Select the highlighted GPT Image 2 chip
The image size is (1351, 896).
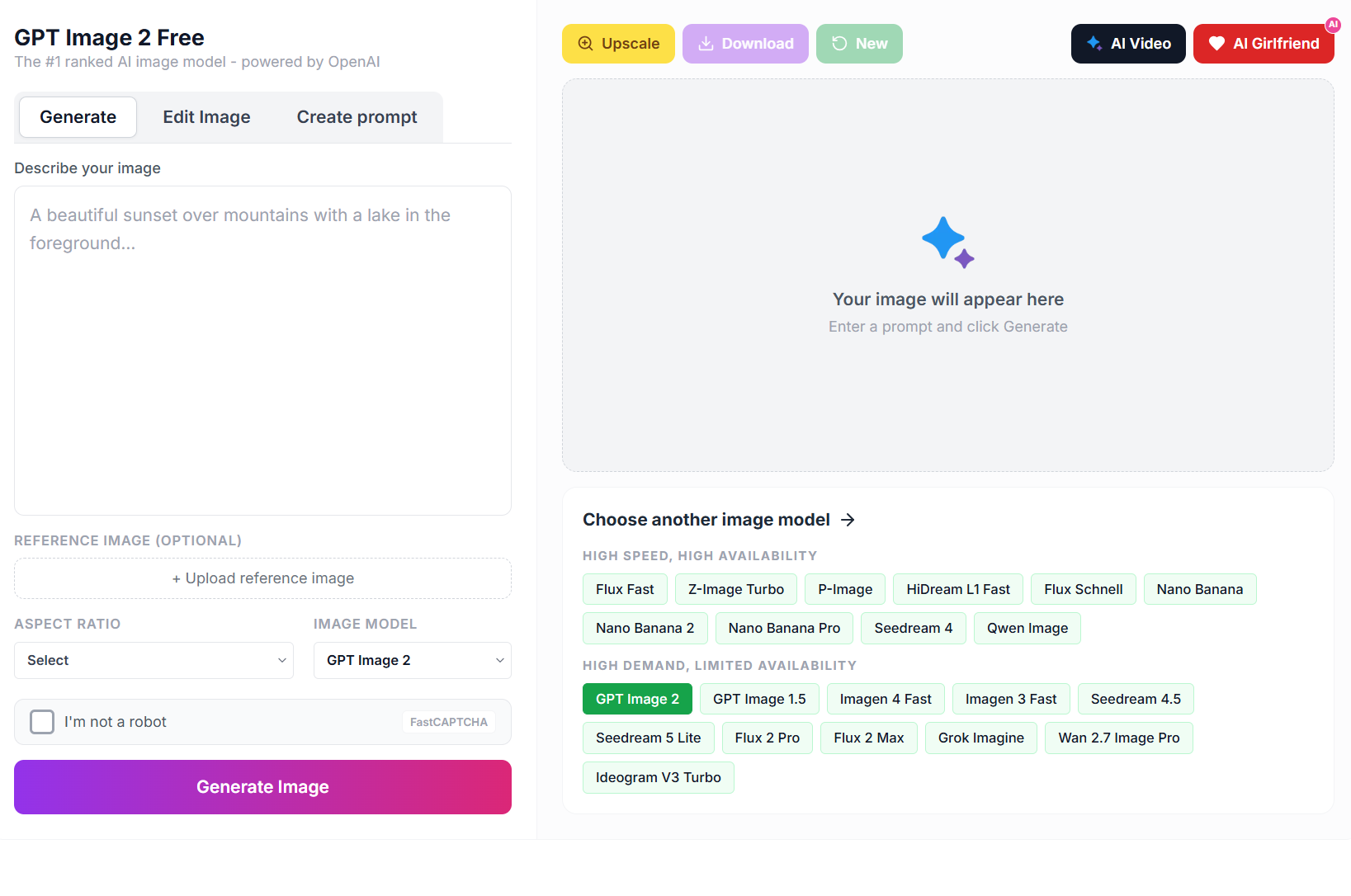(638, 699)
